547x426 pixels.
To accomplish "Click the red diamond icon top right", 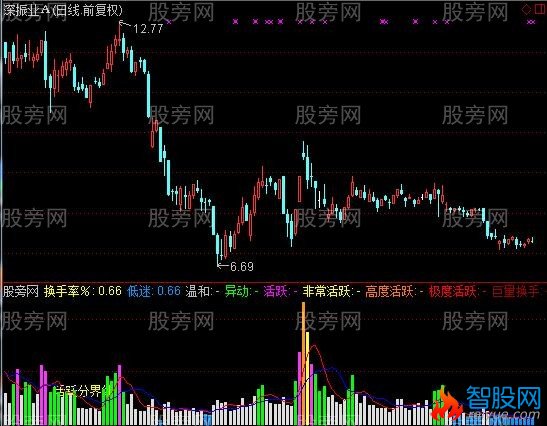I will (526, 9).
